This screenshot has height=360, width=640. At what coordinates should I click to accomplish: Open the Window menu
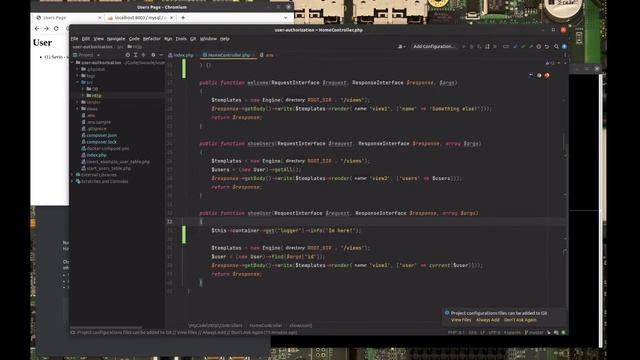tap(208, 39)
